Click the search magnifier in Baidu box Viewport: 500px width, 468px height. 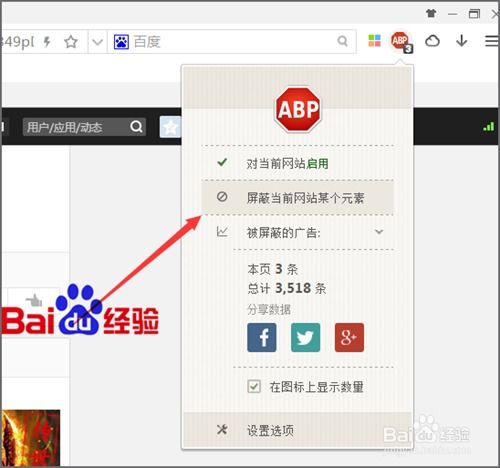(342, 41)
